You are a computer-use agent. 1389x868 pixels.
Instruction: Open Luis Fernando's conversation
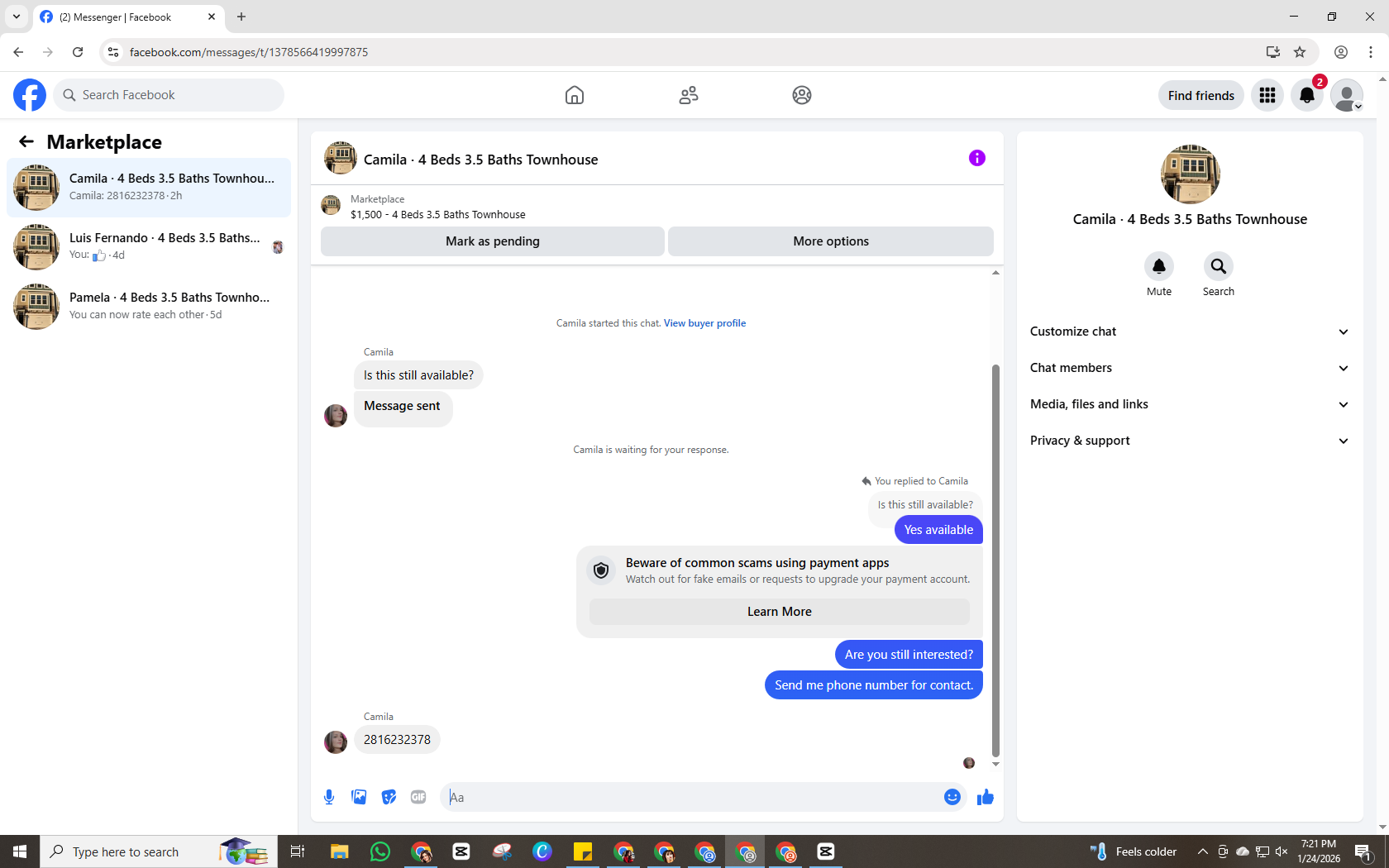(149, 247)
